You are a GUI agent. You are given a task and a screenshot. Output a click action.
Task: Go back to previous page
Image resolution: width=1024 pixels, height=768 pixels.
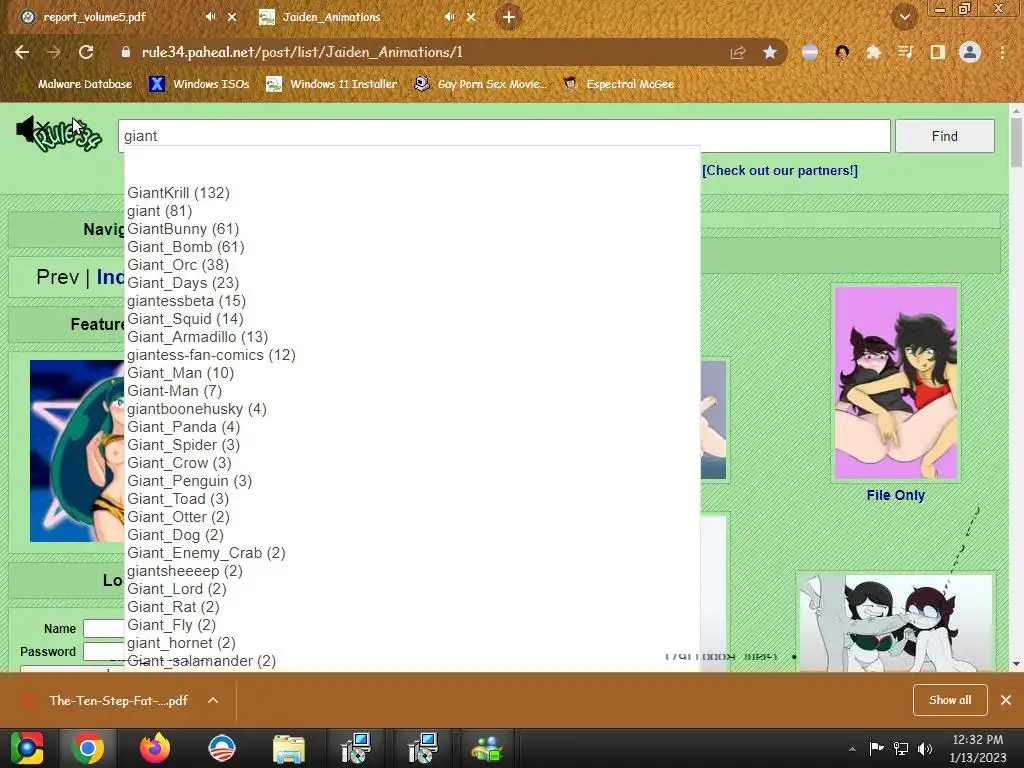pyautogui.click(x=22, y=52)
